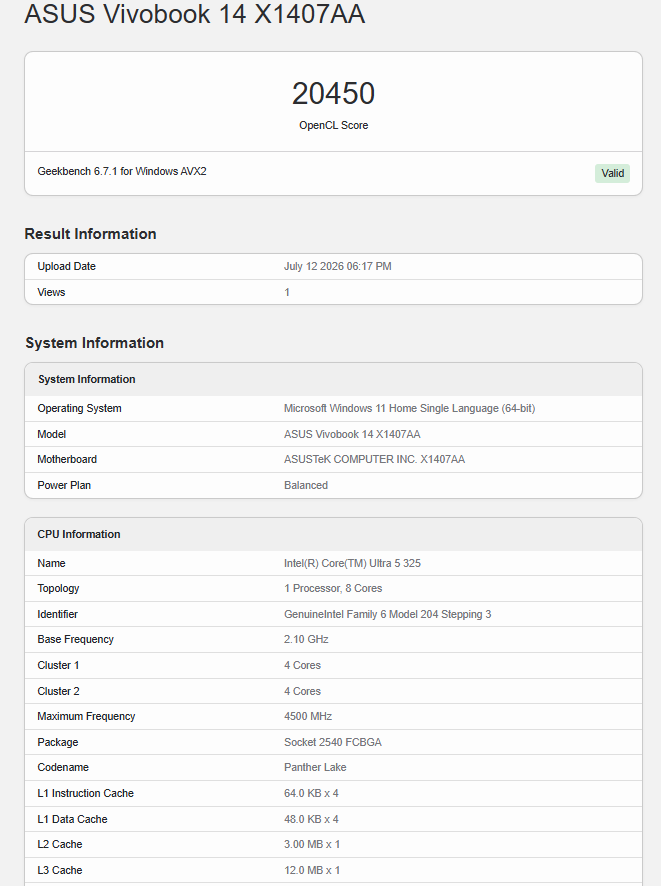
Task: Select GenuineIntel Family 6 Model 204 Stepping 3
Action: (388, 614)
